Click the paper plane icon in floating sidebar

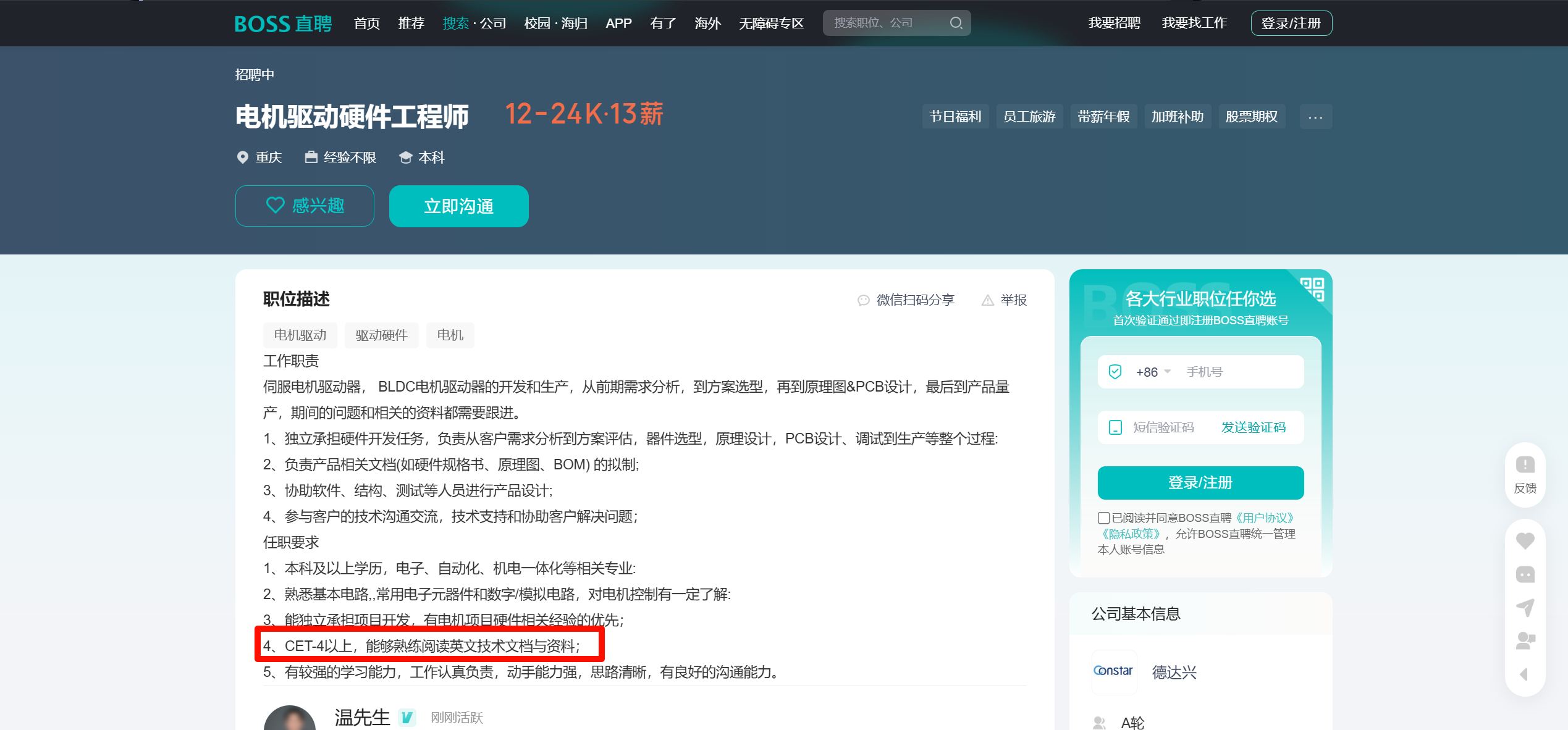coord(1525,608)
